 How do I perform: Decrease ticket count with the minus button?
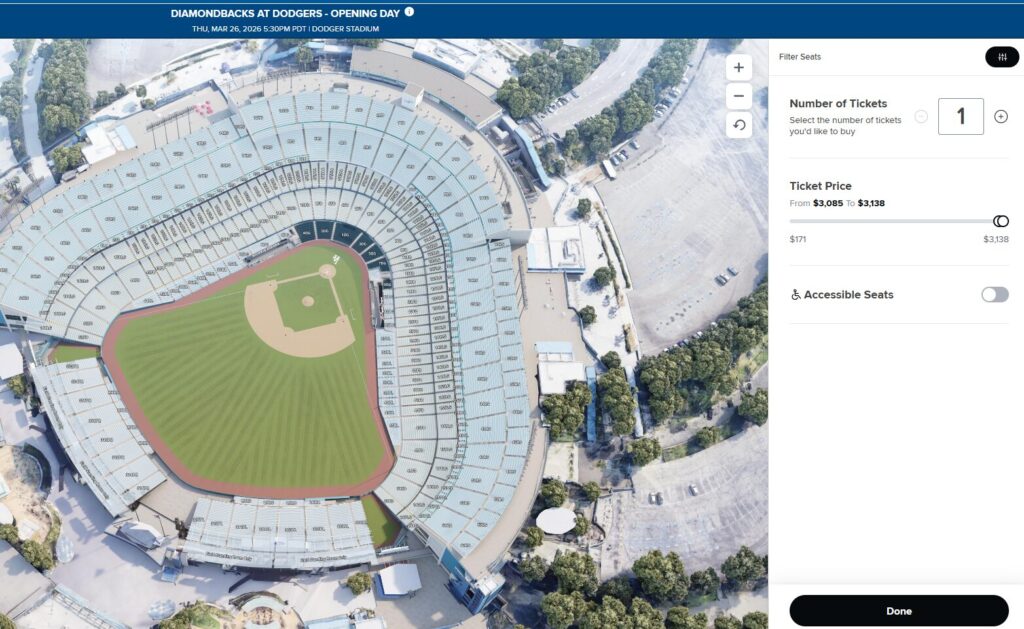click(x=921, y=117)
